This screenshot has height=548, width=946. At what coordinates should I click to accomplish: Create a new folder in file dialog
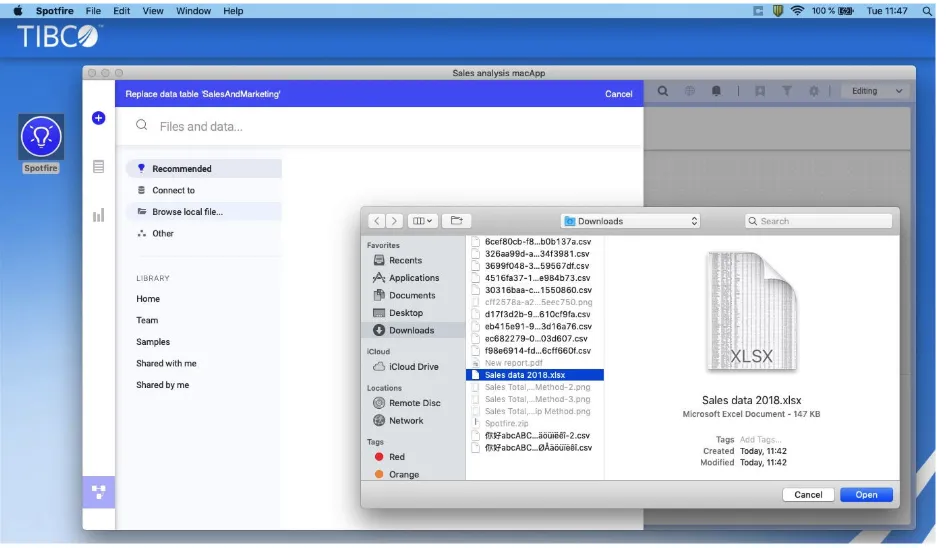tap(457, 221)
